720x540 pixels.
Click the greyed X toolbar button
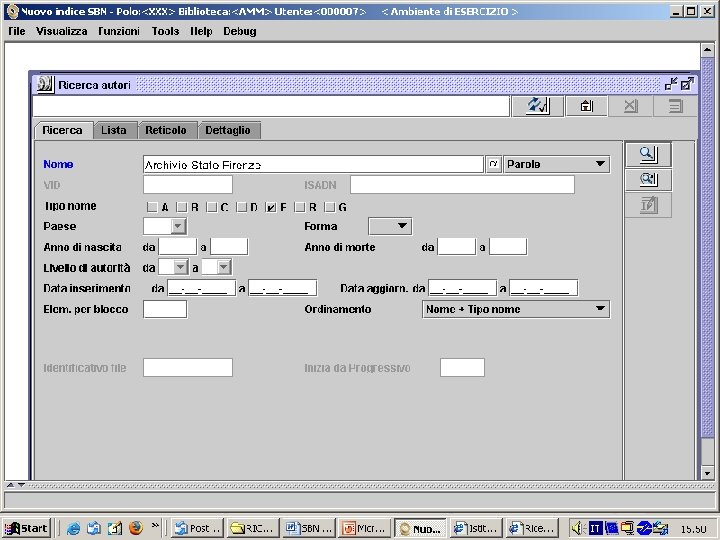click(x=630, y=106)
